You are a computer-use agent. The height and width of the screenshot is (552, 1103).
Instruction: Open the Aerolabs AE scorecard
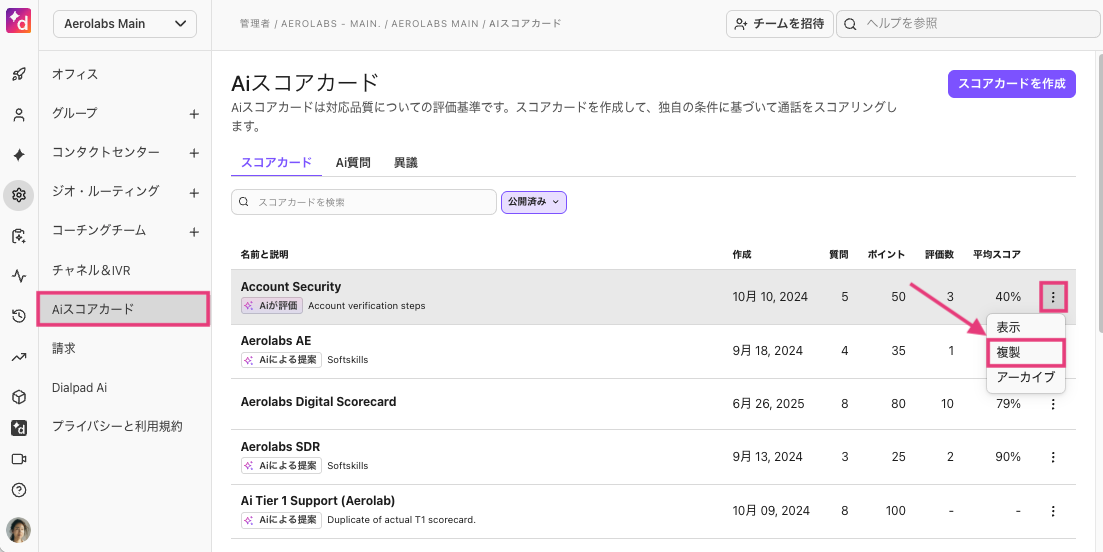pos(276,340)
